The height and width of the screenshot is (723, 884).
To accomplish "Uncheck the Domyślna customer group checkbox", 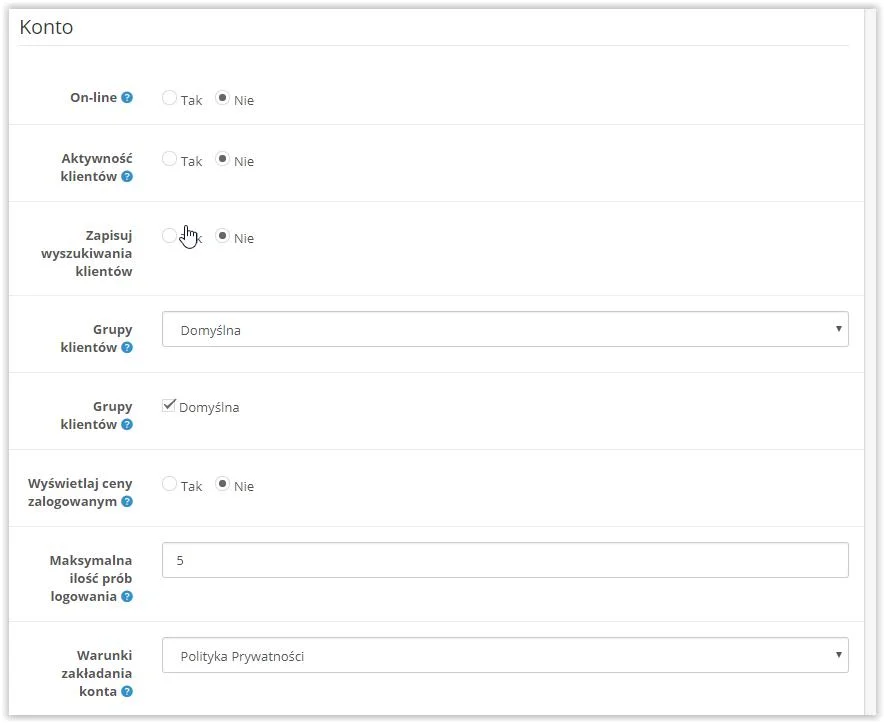I will (169, 406).
